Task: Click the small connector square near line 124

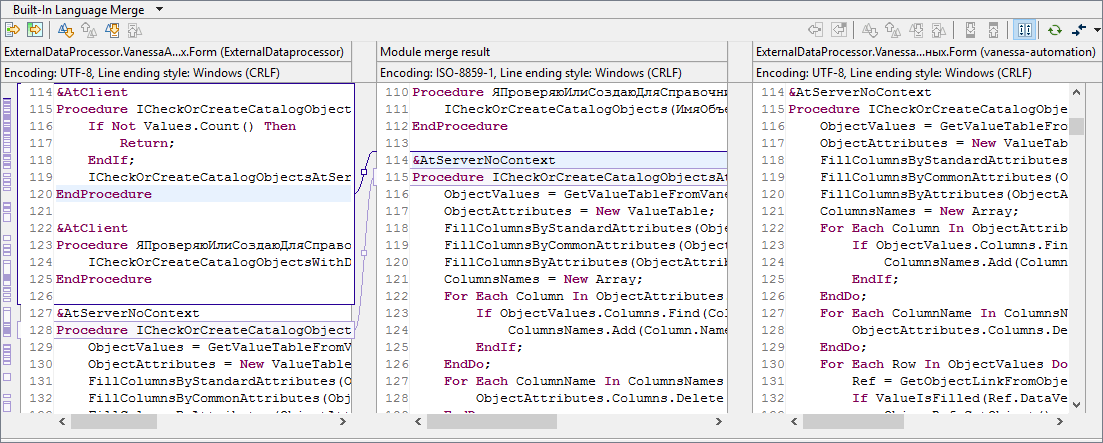Action: point(364,254)
